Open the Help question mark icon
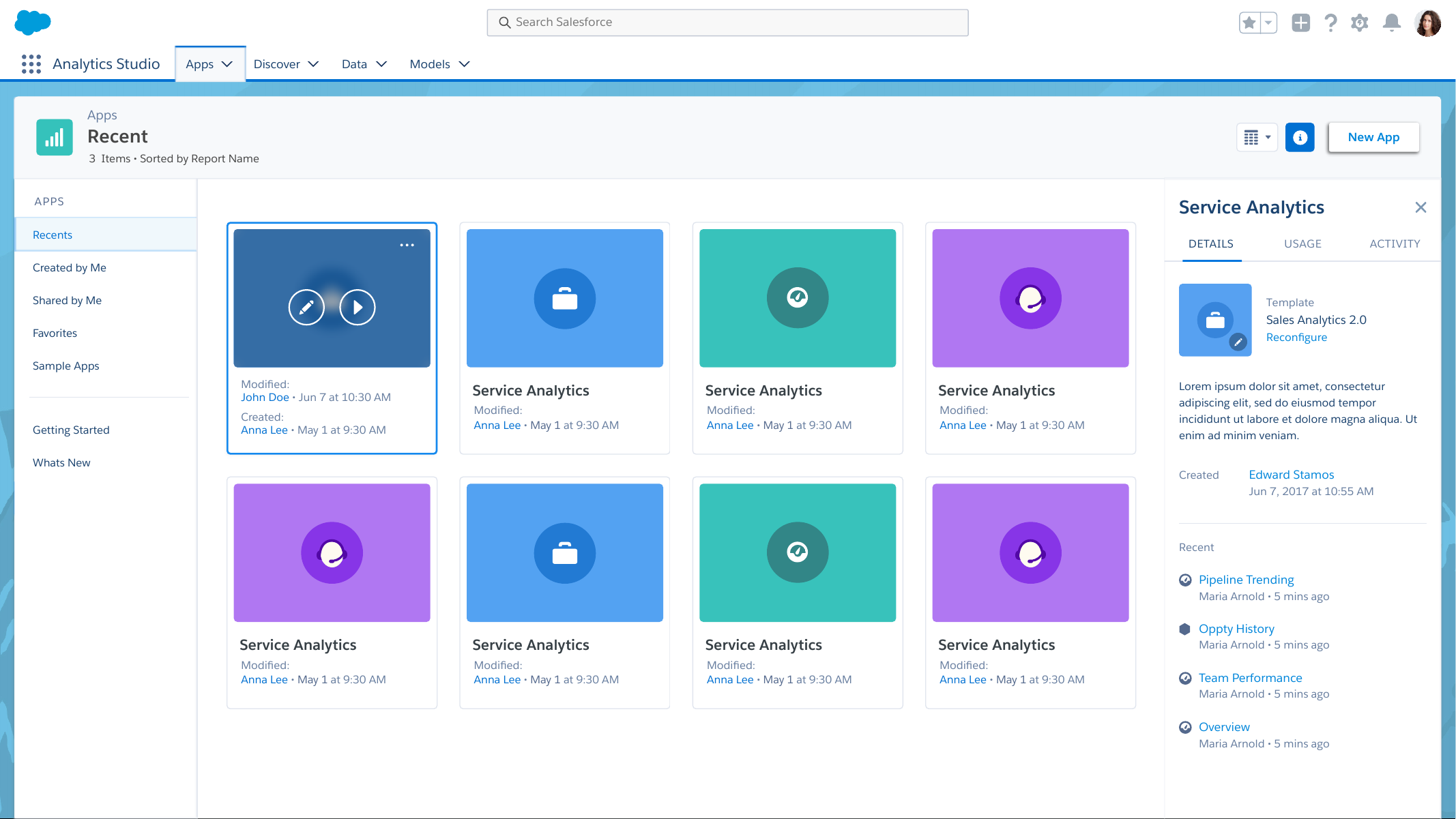 tap(1330, 23)
